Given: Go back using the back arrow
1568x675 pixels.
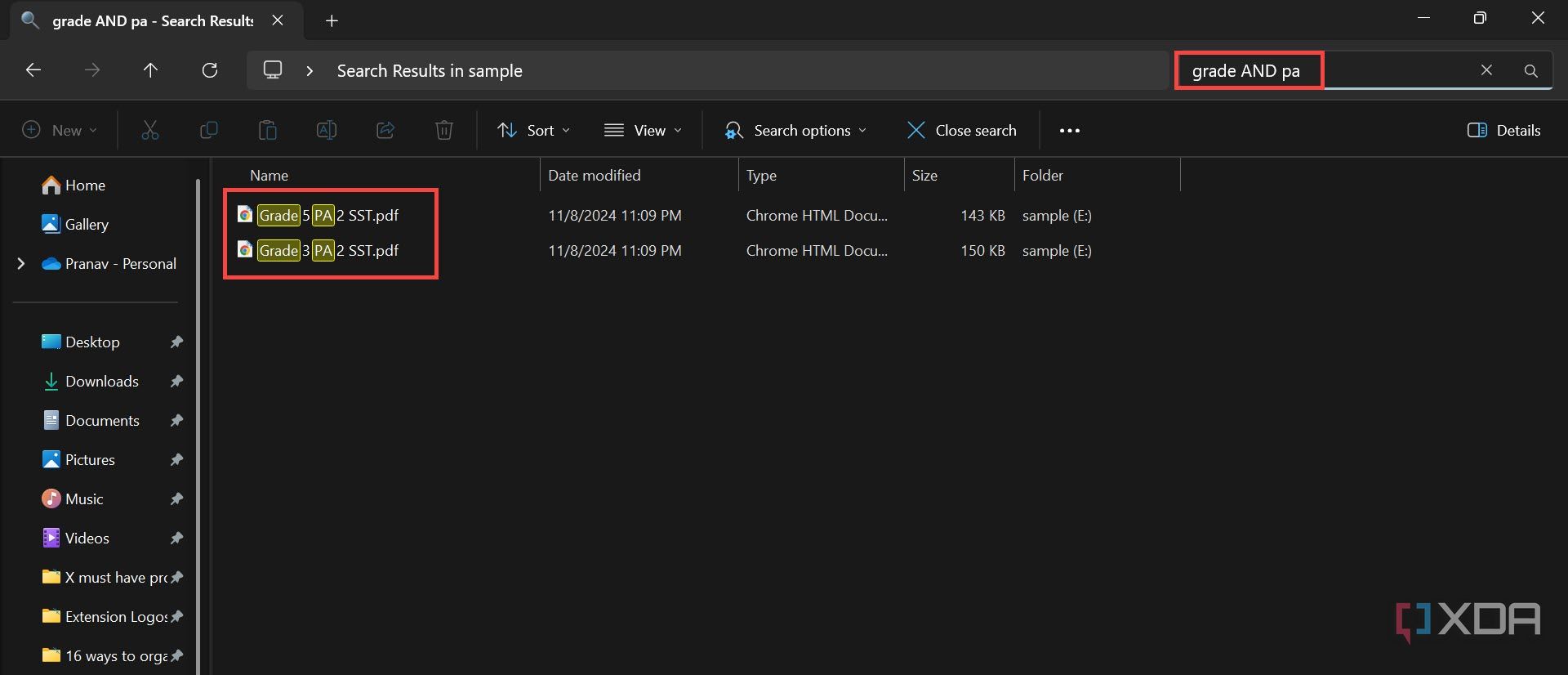Looking at the screenshot, I should click(33, 70).
